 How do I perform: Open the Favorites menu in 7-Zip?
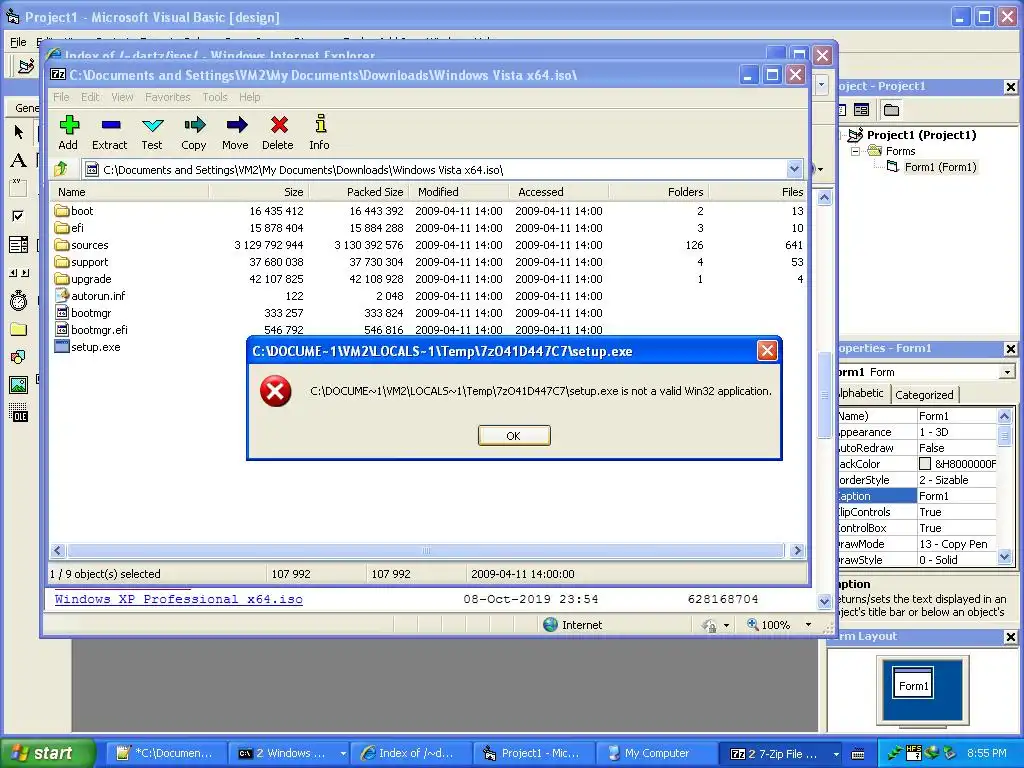point(168,97)
